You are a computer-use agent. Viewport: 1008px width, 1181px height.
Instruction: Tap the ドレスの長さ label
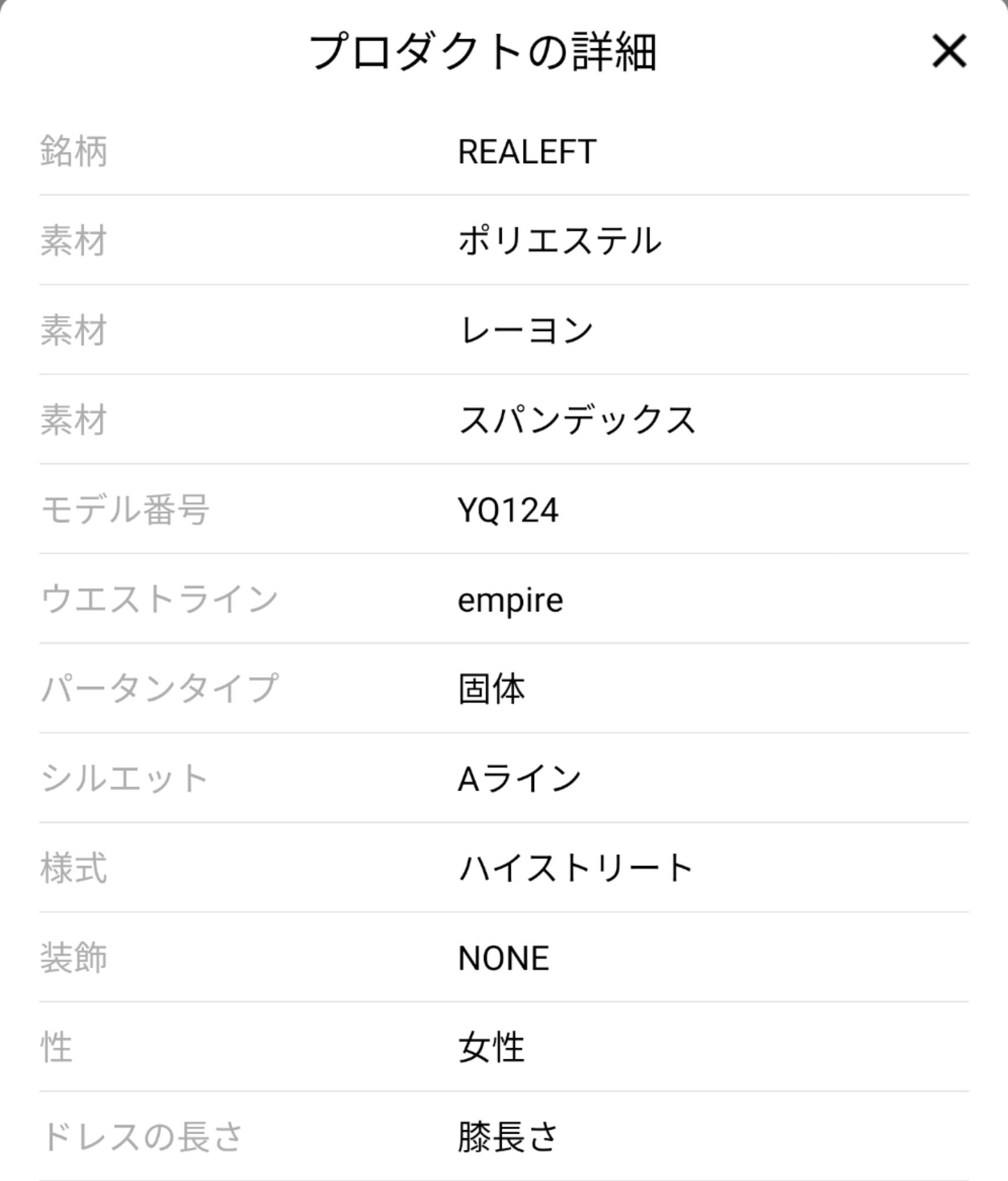[x=142, y=1137]
